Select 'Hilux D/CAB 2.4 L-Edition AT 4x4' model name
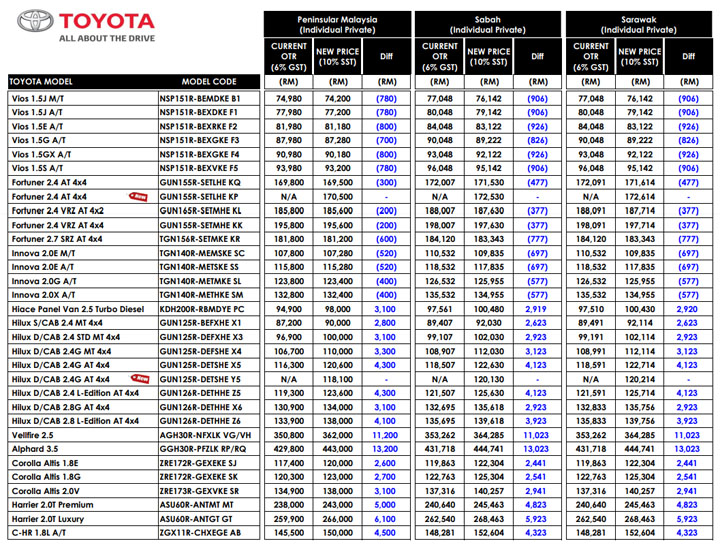 [75, 393]
